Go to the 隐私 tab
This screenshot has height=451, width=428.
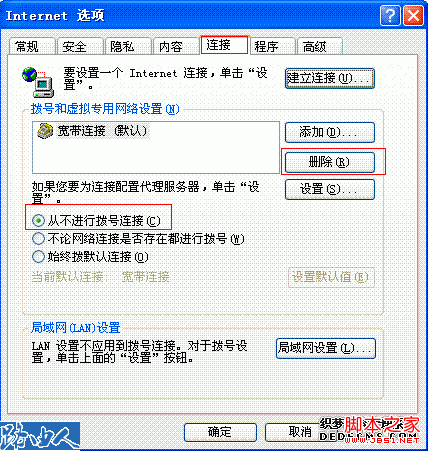[x=128, y=46]
